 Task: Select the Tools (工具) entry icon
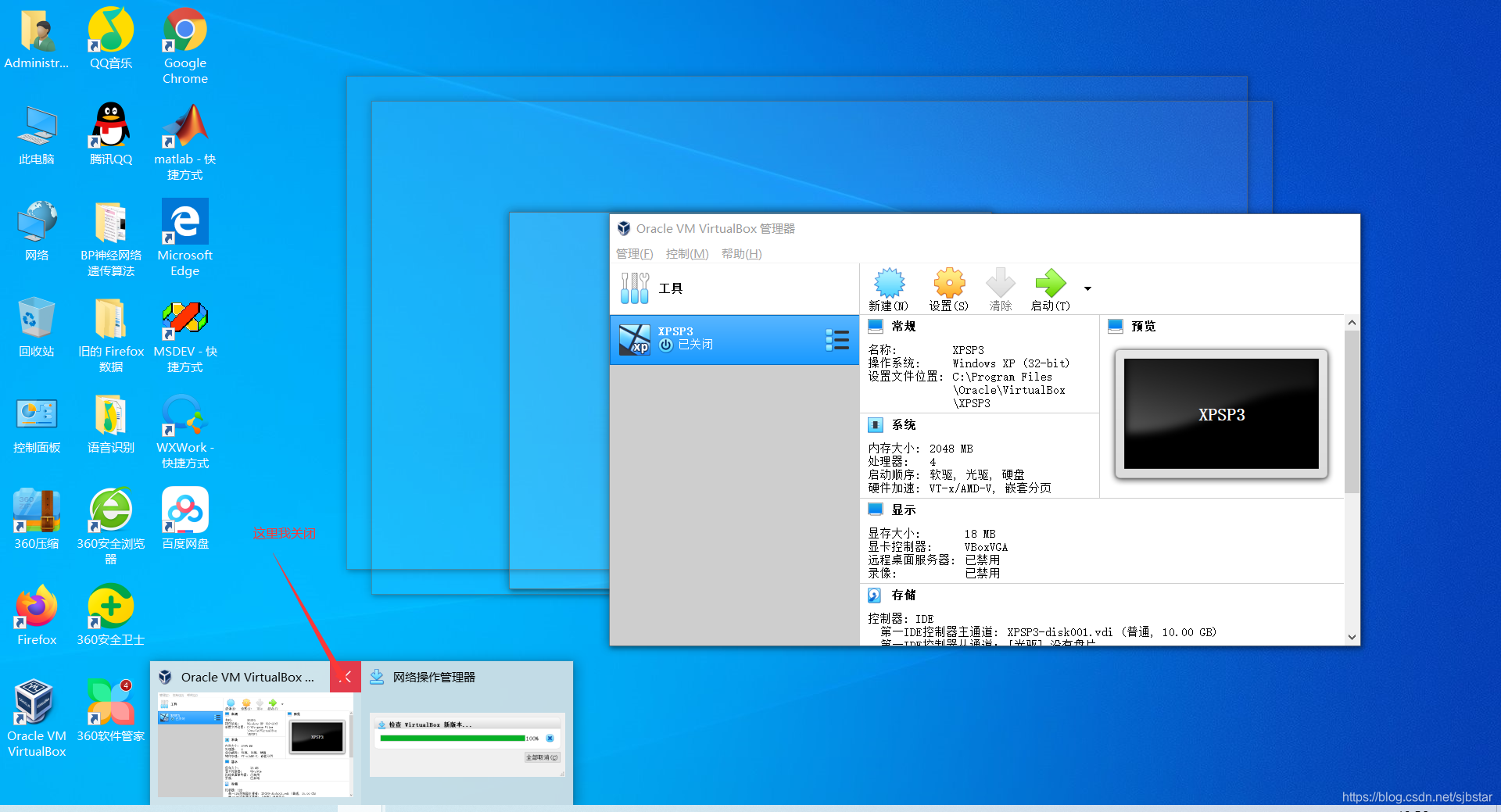(x=635, y=288)
